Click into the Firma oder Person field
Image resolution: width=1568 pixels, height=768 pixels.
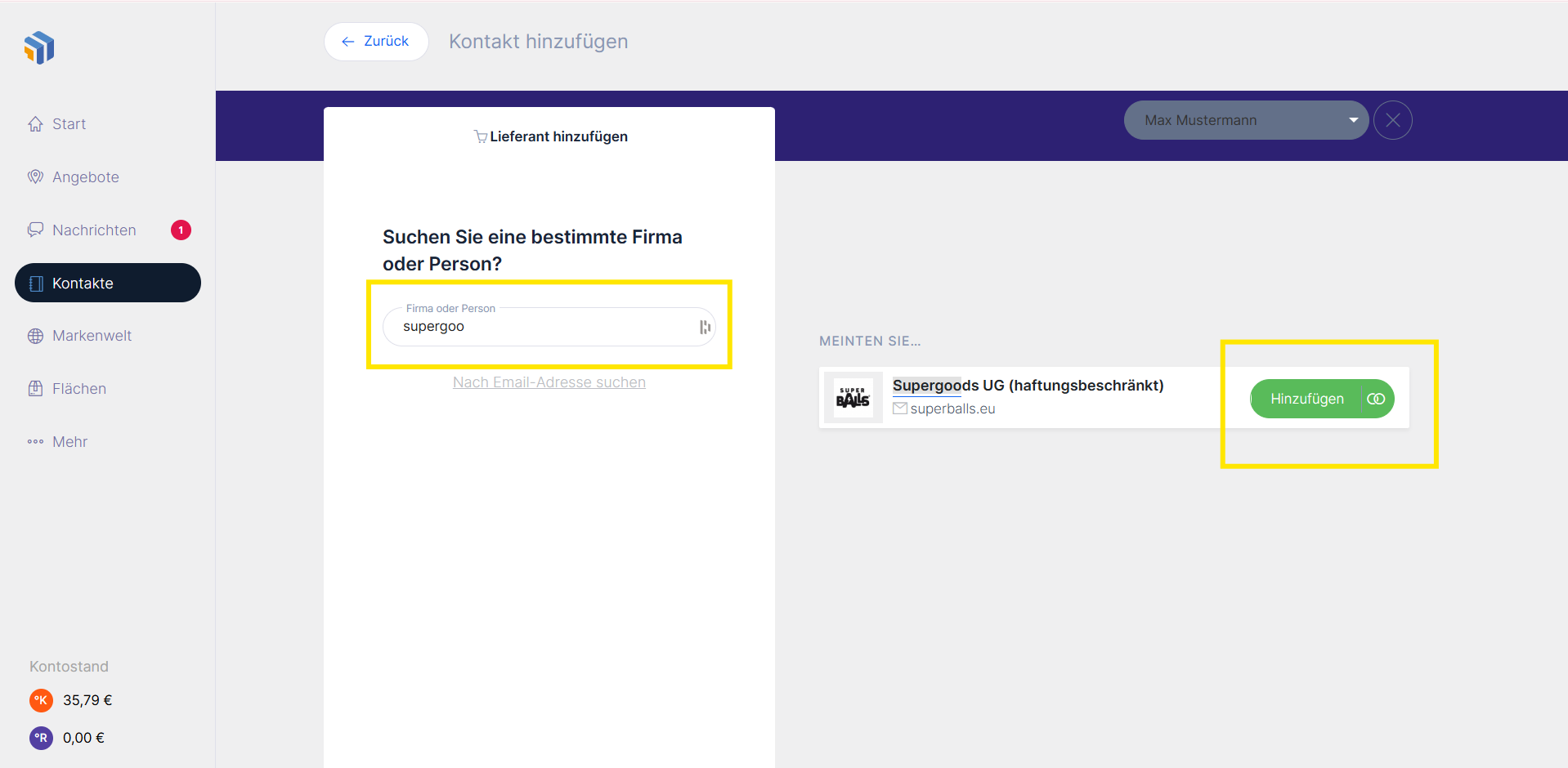[x=540, y=327]
